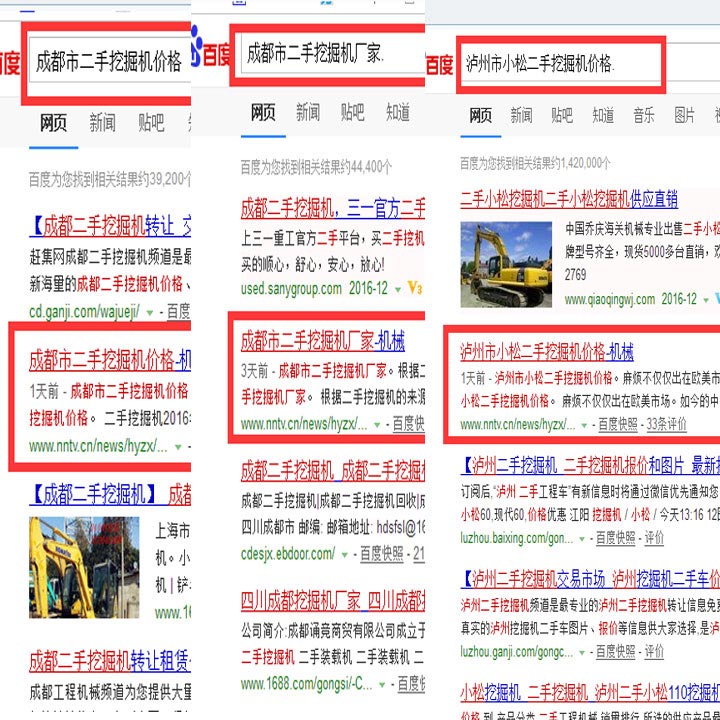
Task: Open 百度快照 after luzhou.ganji.com/gongc...
Action: [x=615, y=652]
